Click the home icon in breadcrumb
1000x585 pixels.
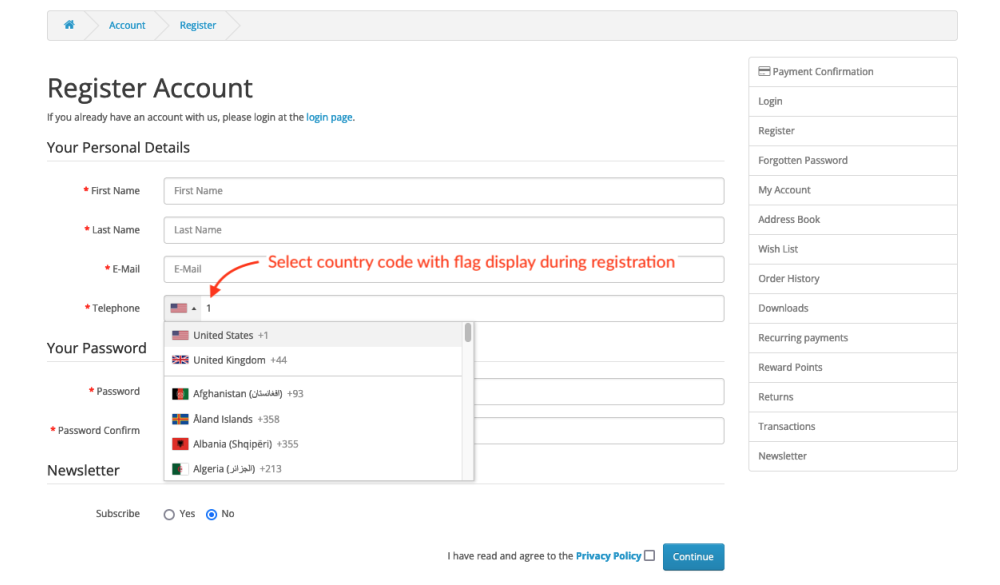tap(69, 25)
